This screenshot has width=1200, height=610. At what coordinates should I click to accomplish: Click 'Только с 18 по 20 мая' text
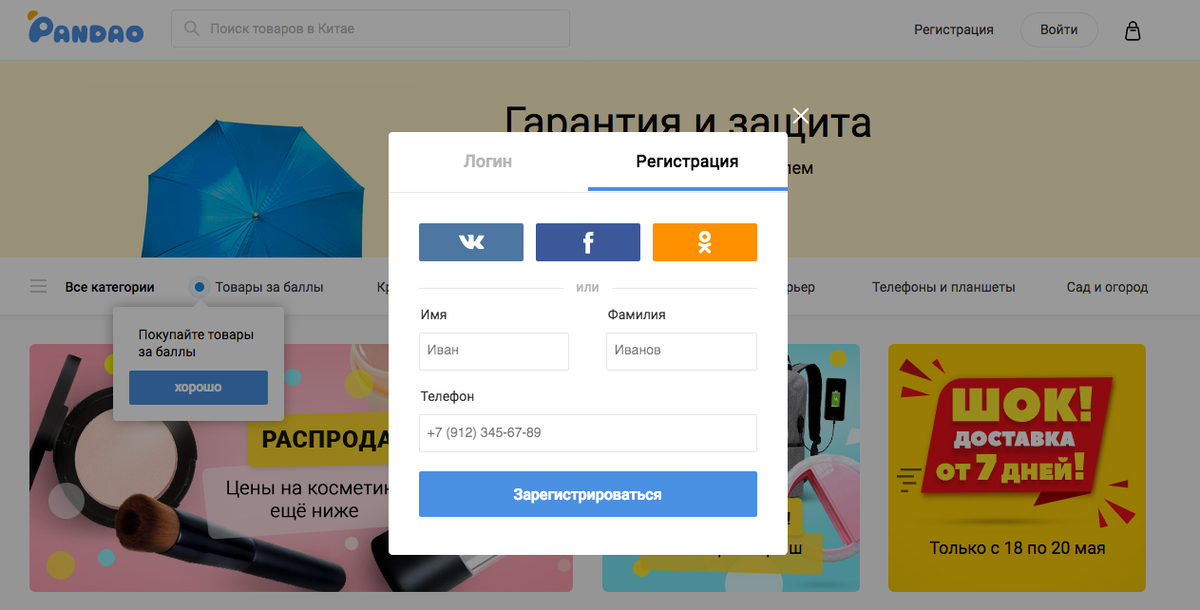[1017, 548]
